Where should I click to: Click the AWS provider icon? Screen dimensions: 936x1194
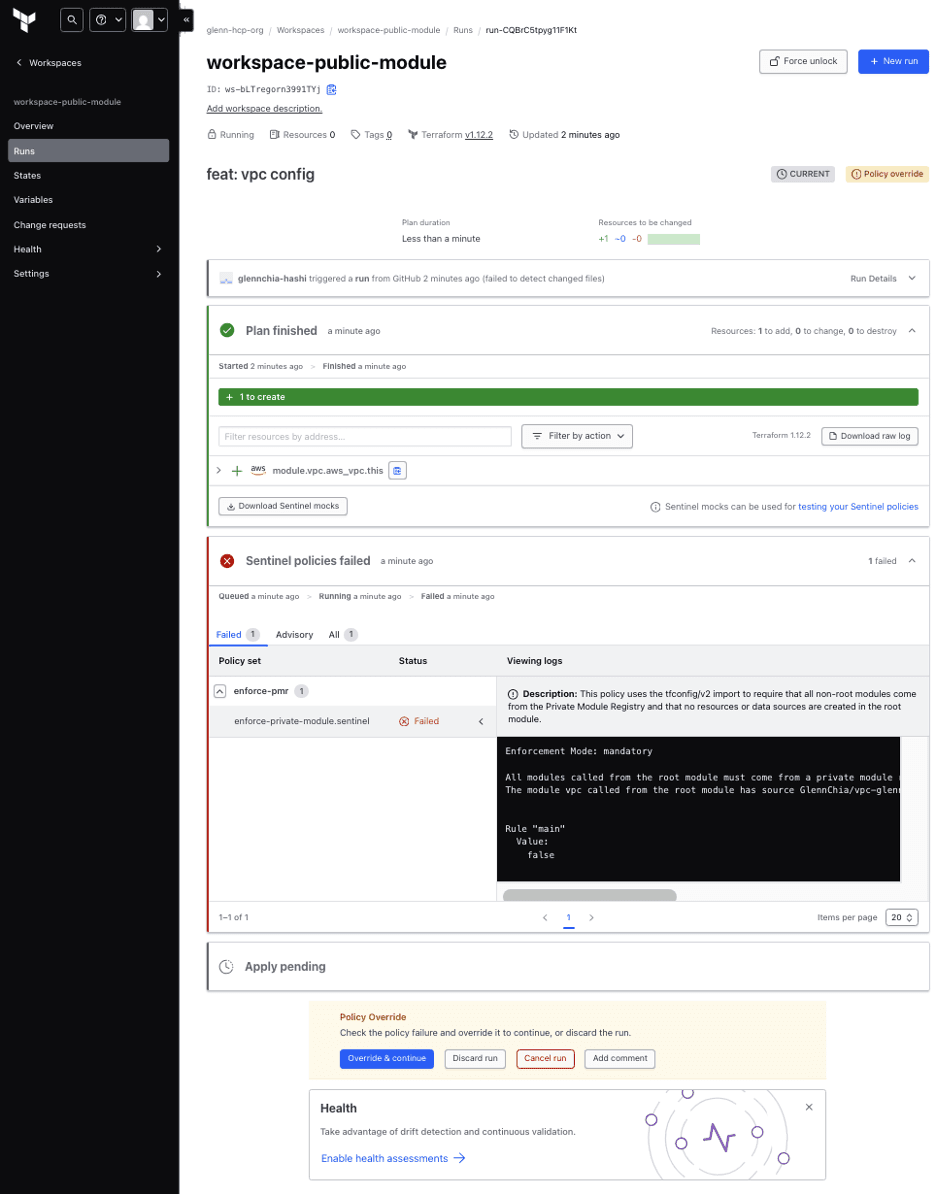258,470
